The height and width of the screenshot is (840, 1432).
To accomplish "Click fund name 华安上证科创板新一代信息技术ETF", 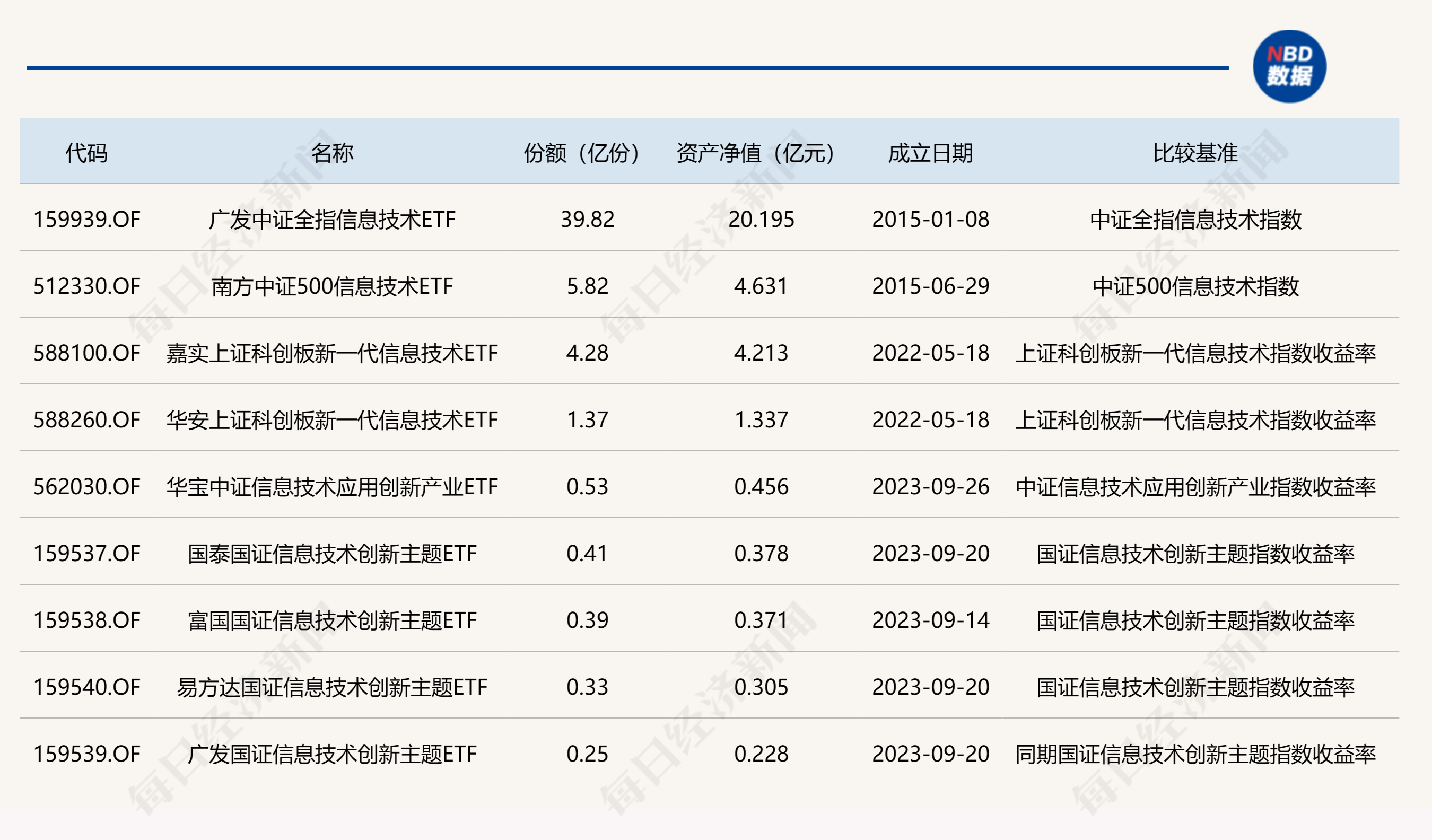I will [333, 419].
